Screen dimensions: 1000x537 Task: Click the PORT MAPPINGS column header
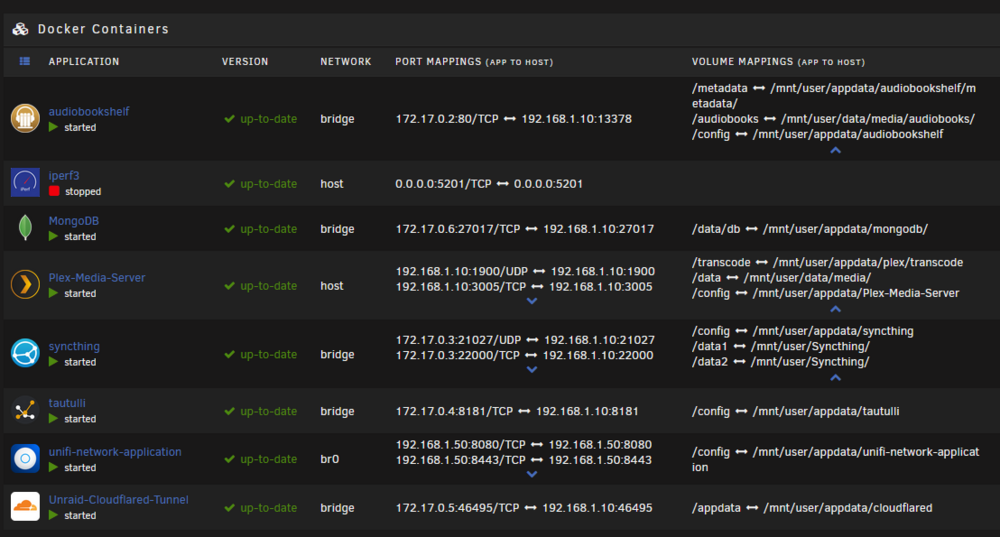point(474,62)
